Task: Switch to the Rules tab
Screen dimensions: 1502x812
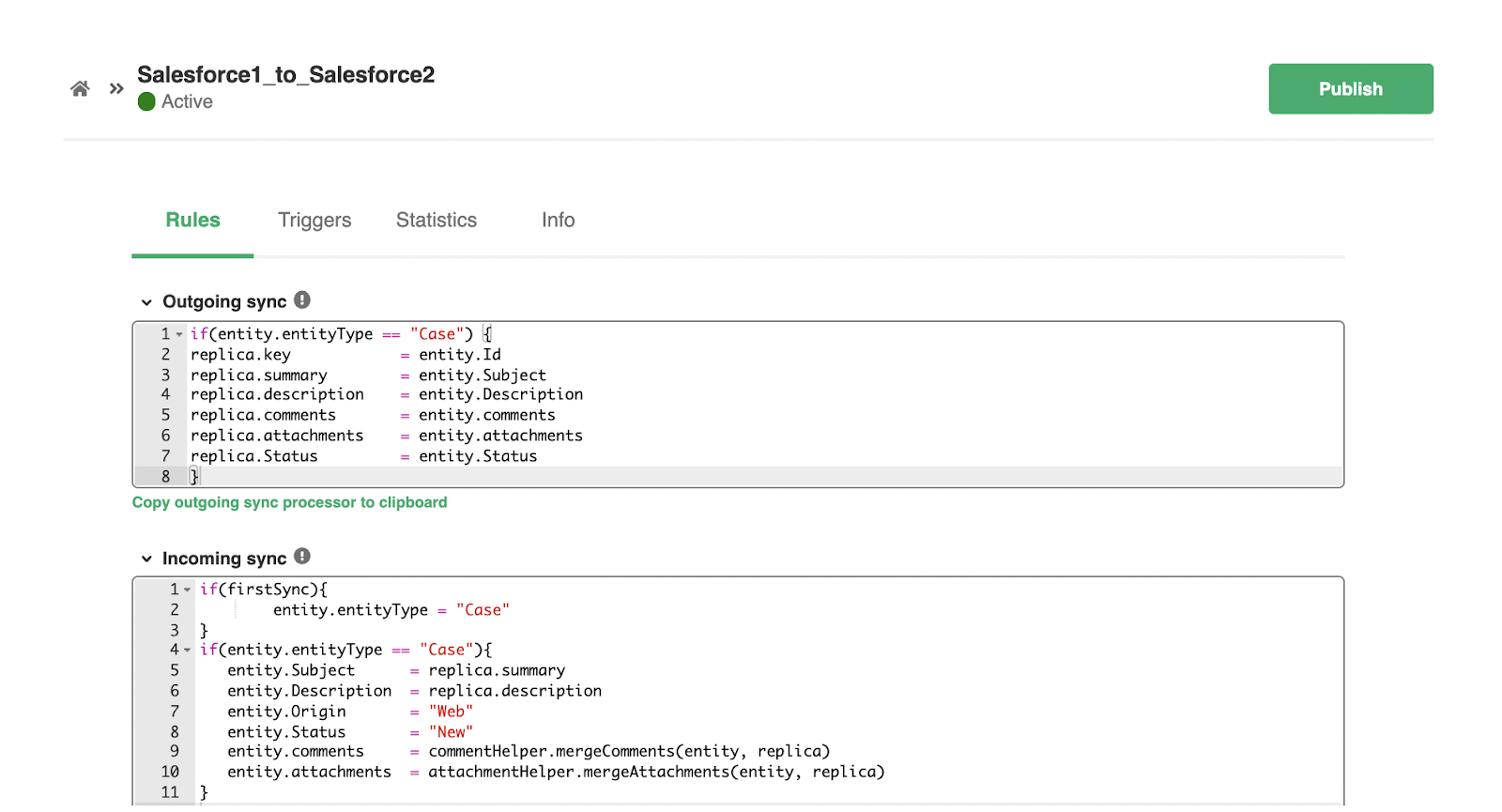Action: click(192, 220)
